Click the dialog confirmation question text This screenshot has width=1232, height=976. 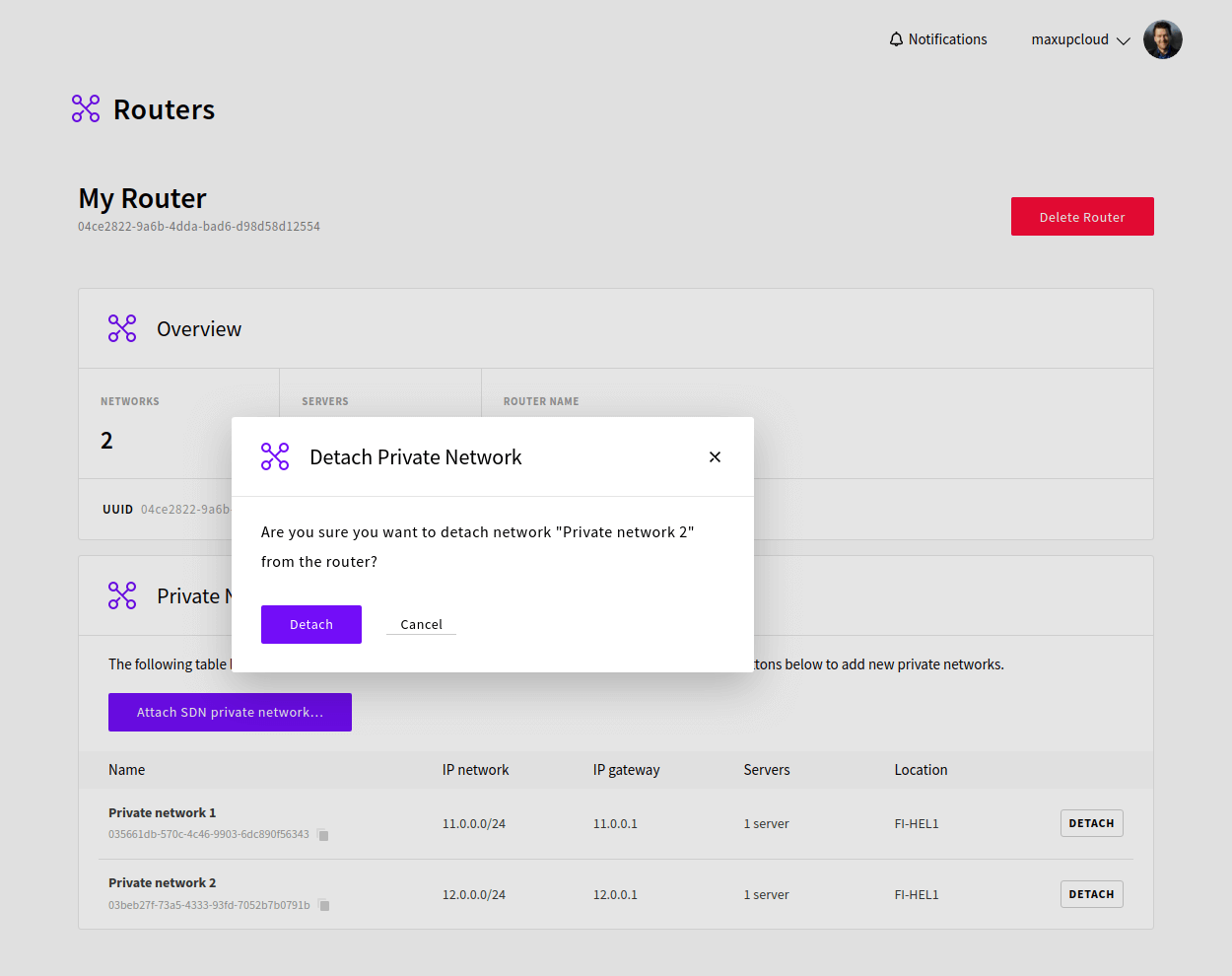point(477,546)
